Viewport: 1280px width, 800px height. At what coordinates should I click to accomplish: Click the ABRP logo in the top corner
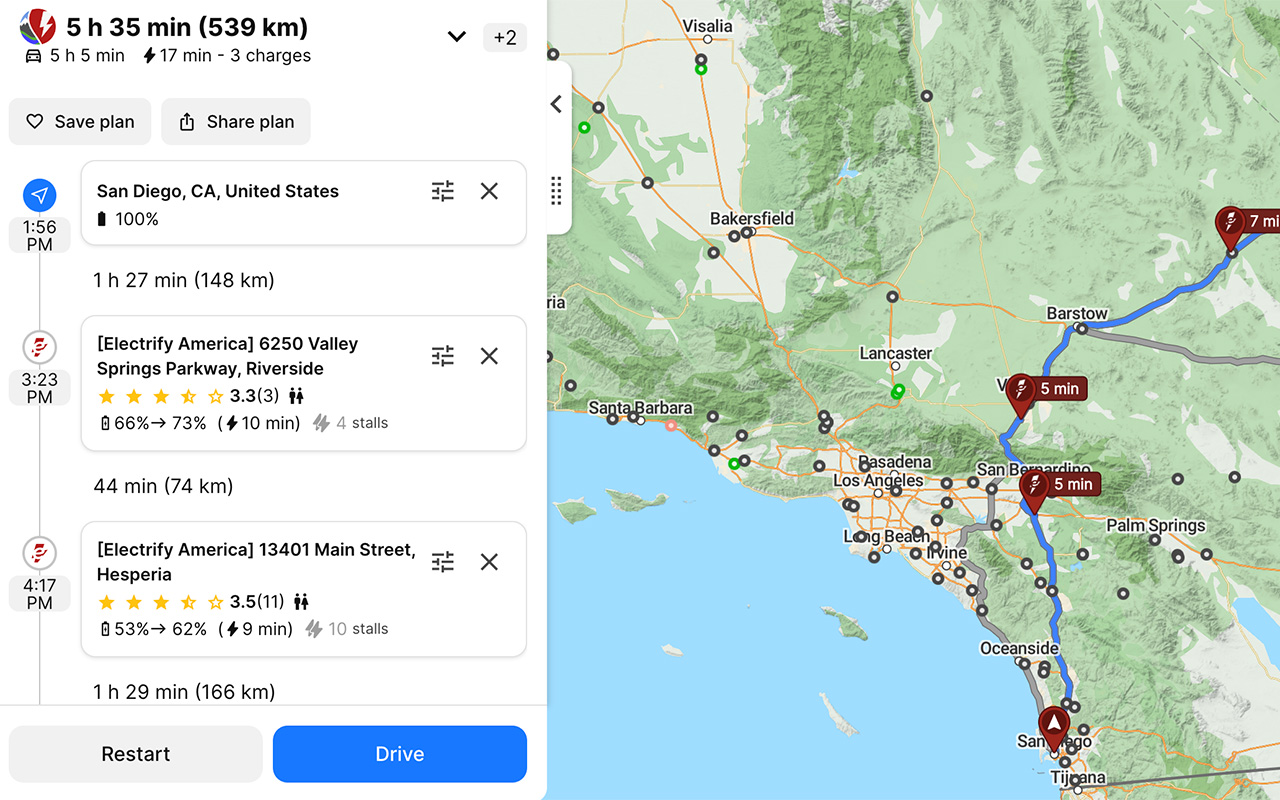[x=37, y=27]
